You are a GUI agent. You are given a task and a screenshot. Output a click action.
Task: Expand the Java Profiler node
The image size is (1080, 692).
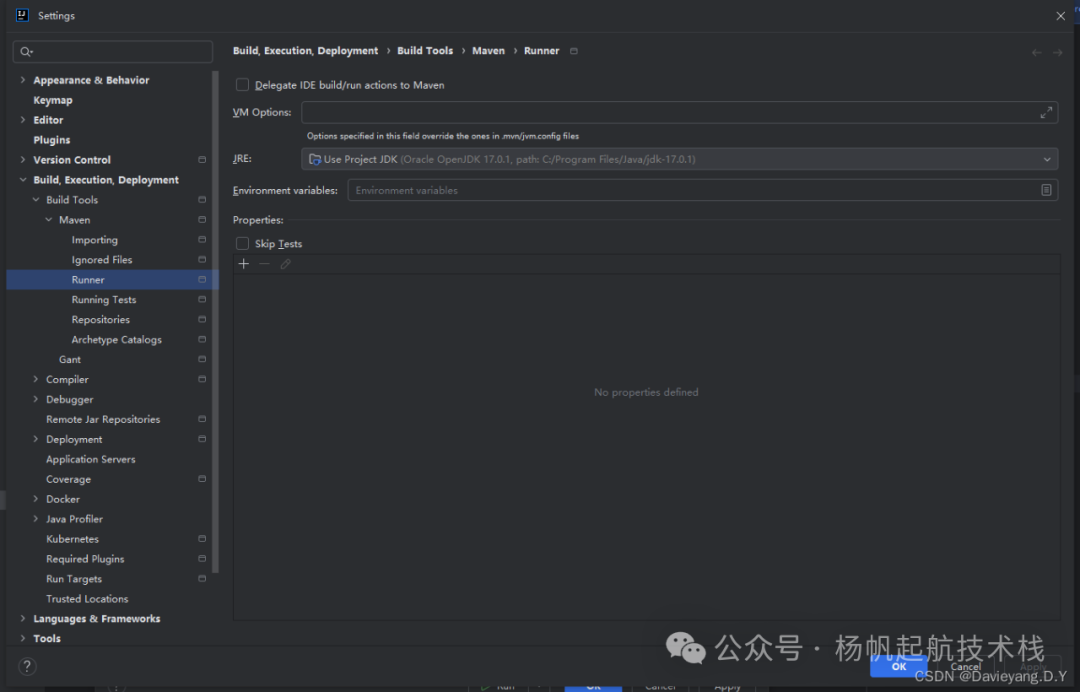click(36, 519)
